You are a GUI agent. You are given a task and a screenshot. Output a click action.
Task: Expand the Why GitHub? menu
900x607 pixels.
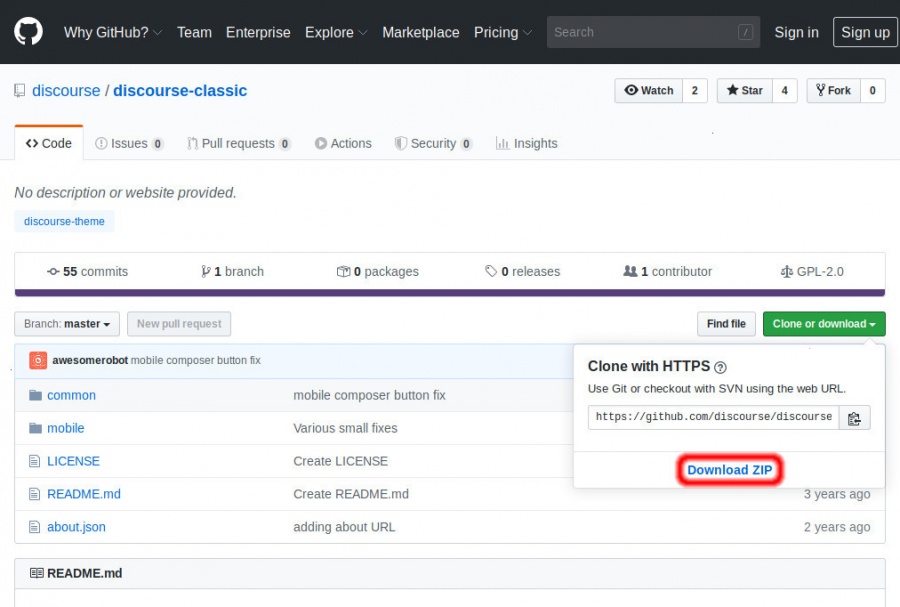tap(113, 32)
